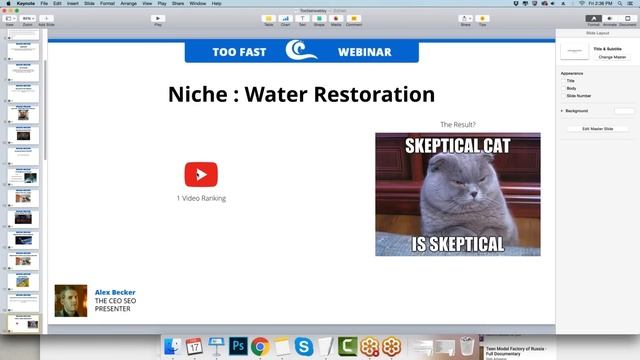Open Notes from the Dock
Viewport: 640px width, 360px height.
(282, 347)
